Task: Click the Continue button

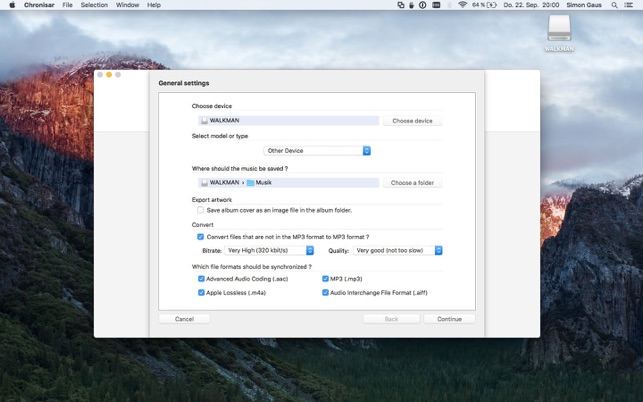Action: click(x=449, y=319)
